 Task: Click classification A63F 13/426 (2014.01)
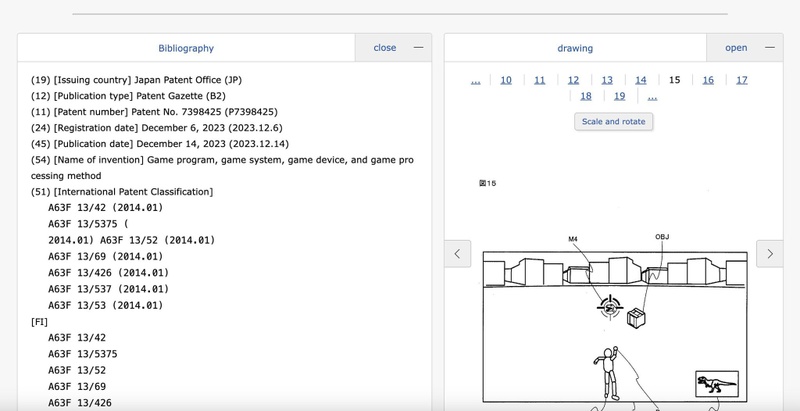[108, 273]
